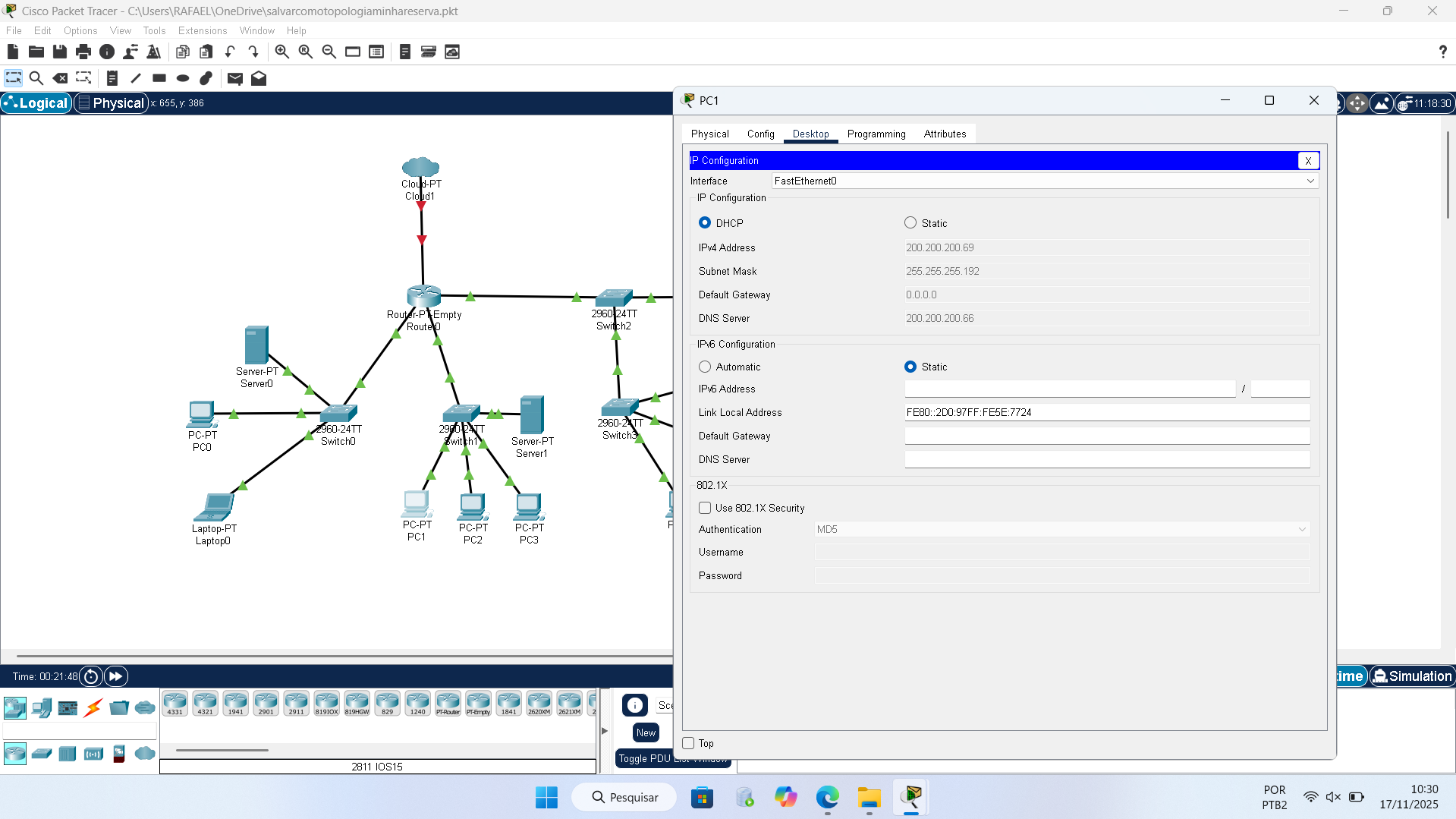Select the Static IPv4 radio button
The width and height of the screenshot is (1456, 819).
[910, 223]
